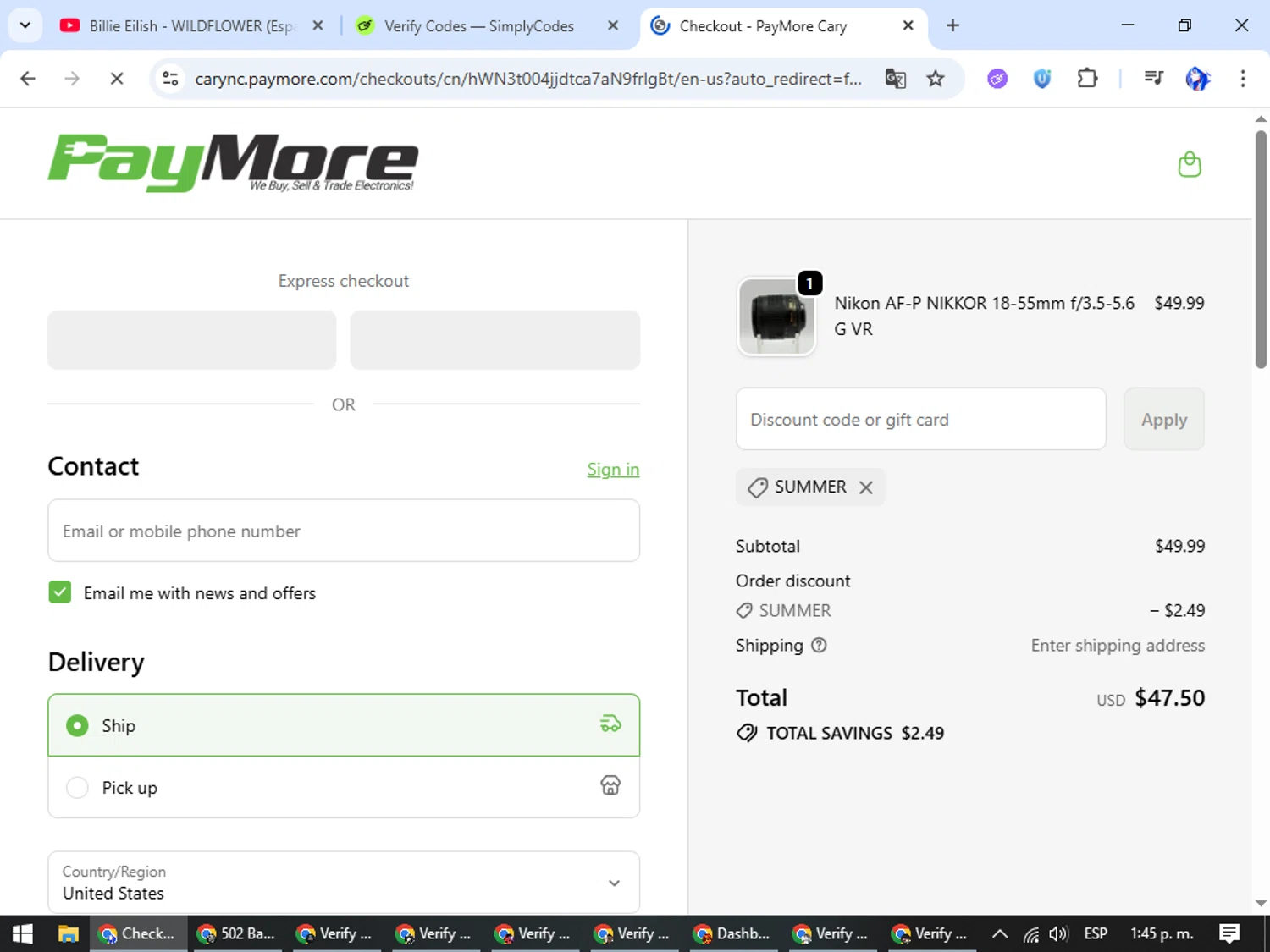The height and width of the screenshot is (952, 1270).
Task: Expand the Country/Region dropdown
Action: coord(344,882)
